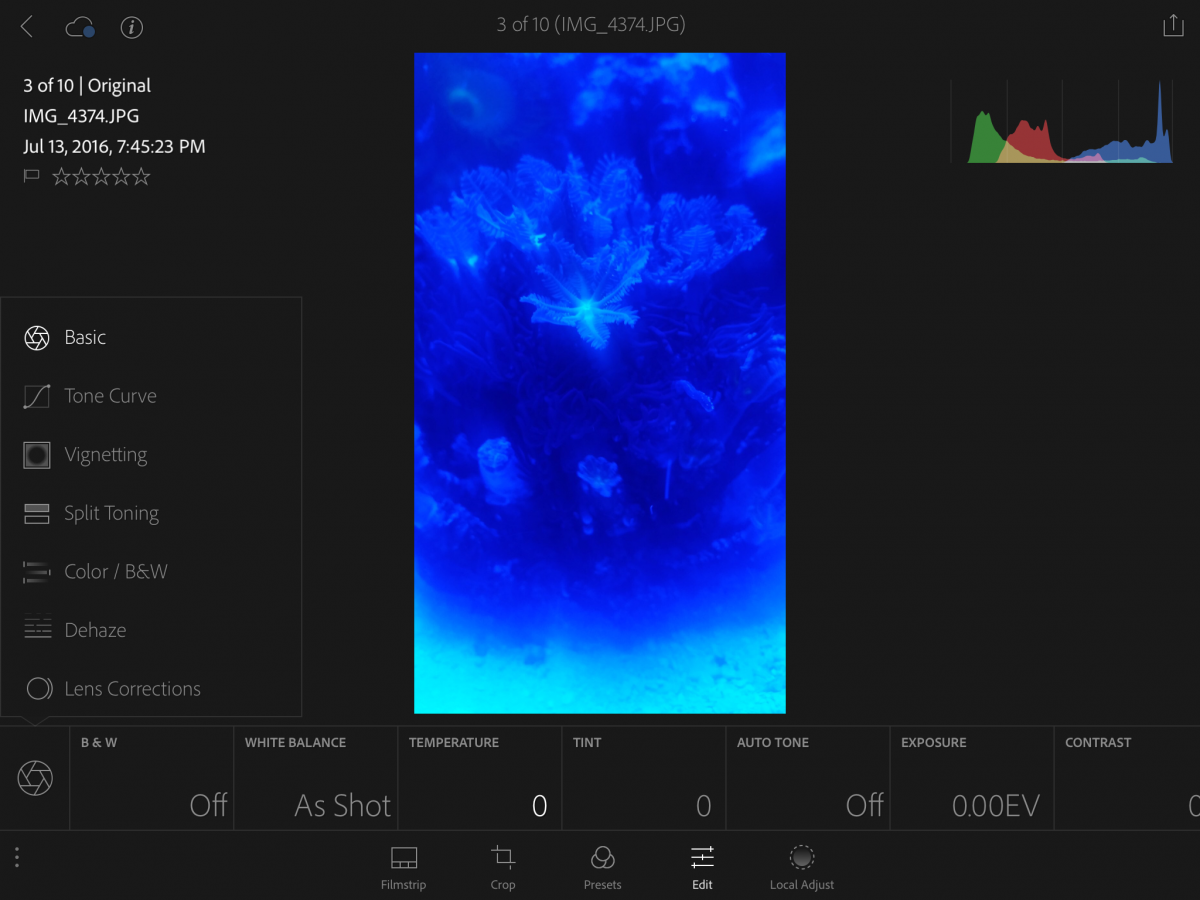
Task: Choose Basic menu label
Action: pyautogui.click(x=85, y=338)
